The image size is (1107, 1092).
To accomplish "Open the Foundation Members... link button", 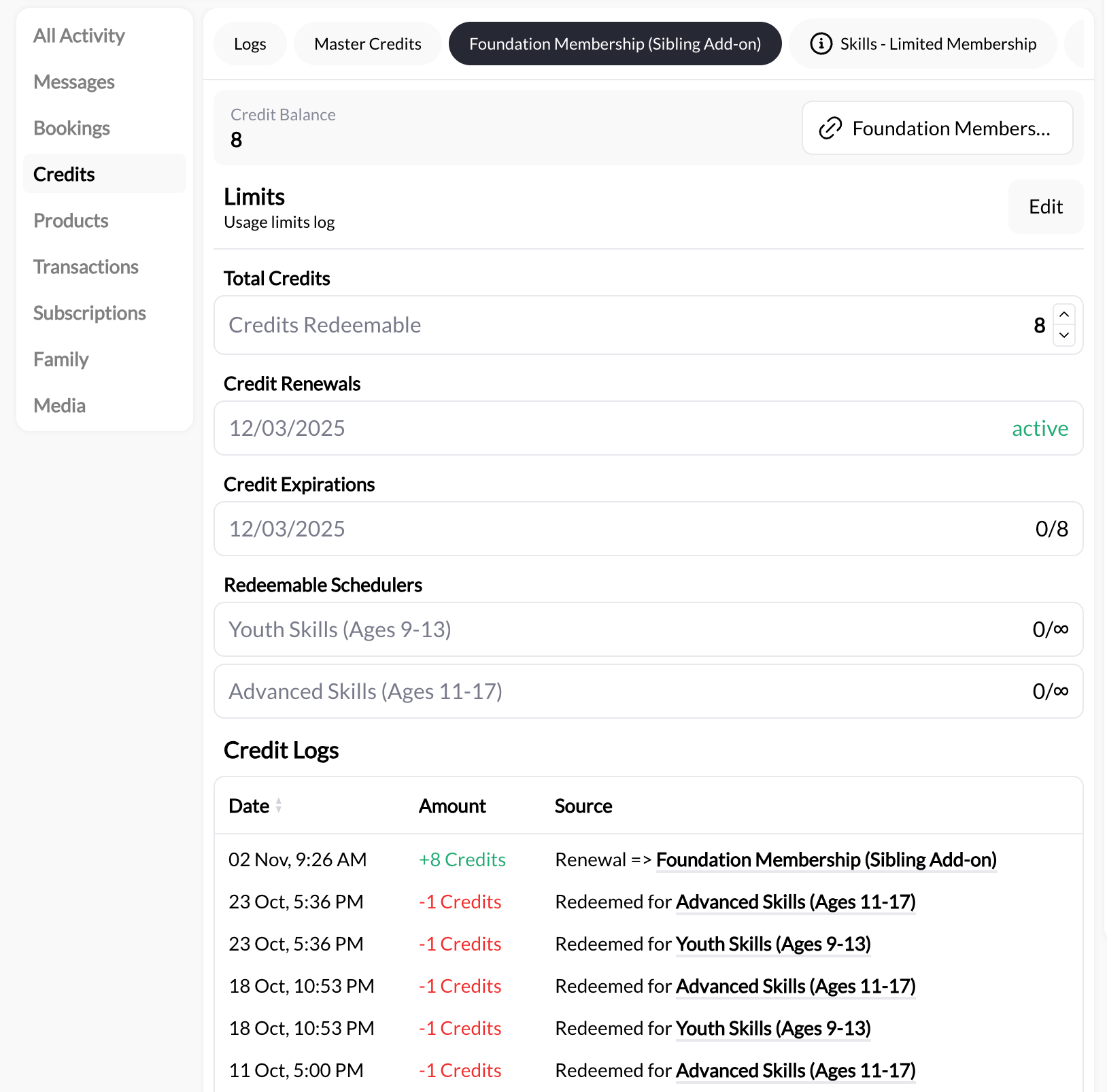I will tap(937, 128).
